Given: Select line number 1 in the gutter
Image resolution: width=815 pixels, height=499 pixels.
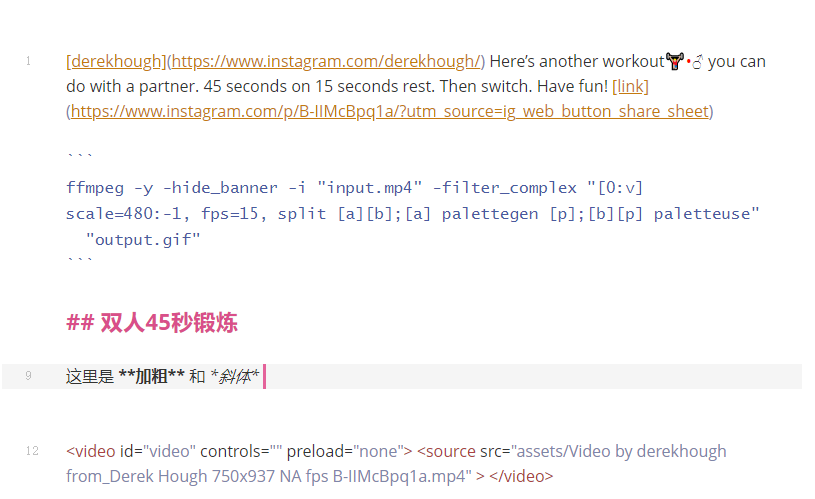Looking at the screenshot, I should [28, 61].
